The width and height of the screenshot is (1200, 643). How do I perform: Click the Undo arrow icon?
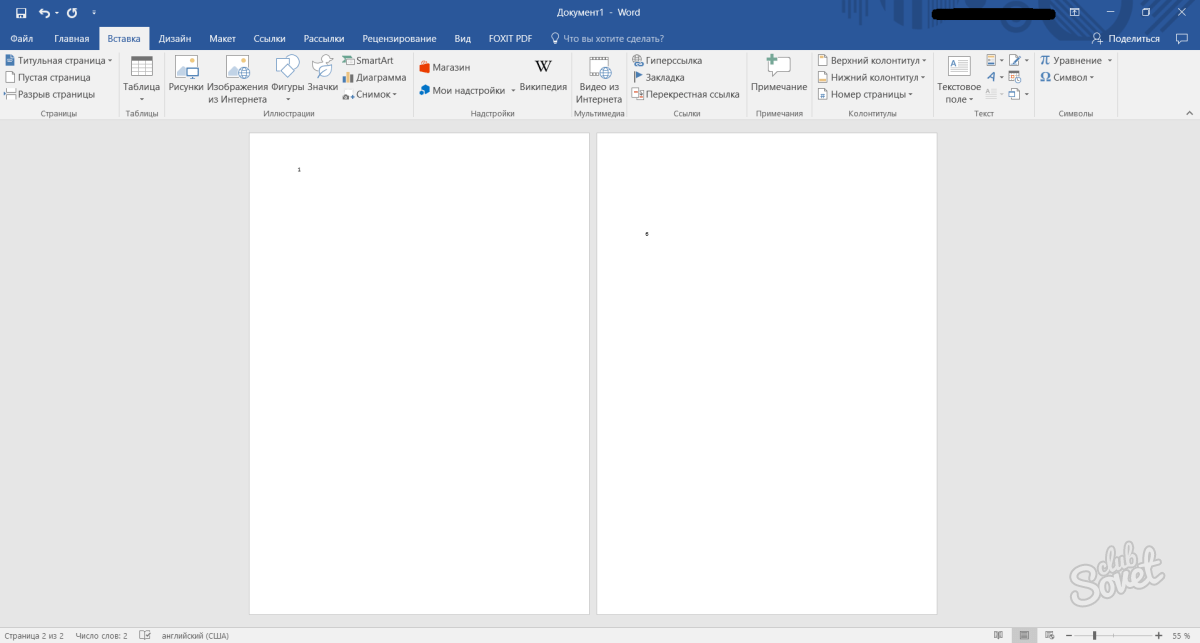(44, 13)
